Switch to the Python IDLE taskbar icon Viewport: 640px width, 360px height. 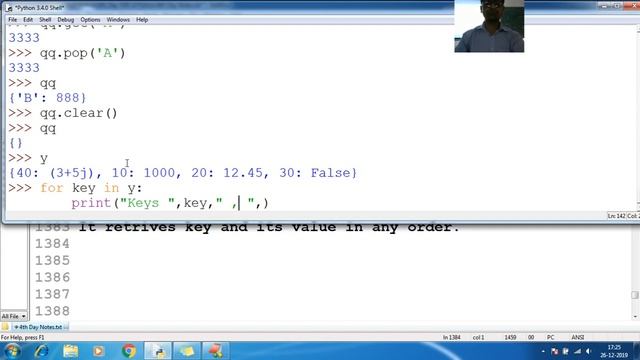pos(158,351)
